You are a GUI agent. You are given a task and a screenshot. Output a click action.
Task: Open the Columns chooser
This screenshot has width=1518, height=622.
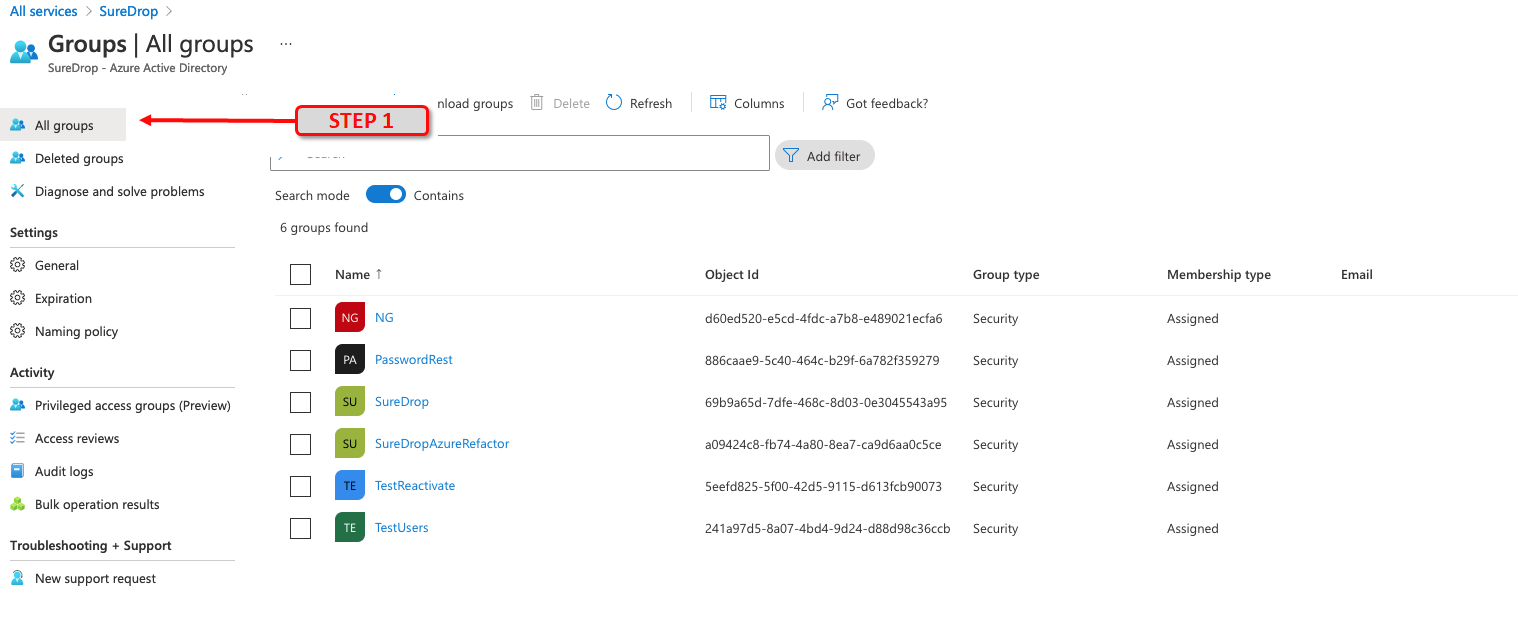(x=747, y=103)
